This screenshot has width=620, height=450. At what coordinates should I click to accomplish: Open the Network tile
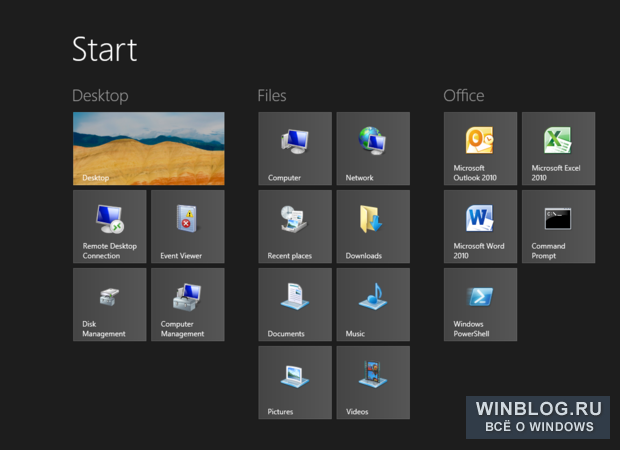[373, 148]
